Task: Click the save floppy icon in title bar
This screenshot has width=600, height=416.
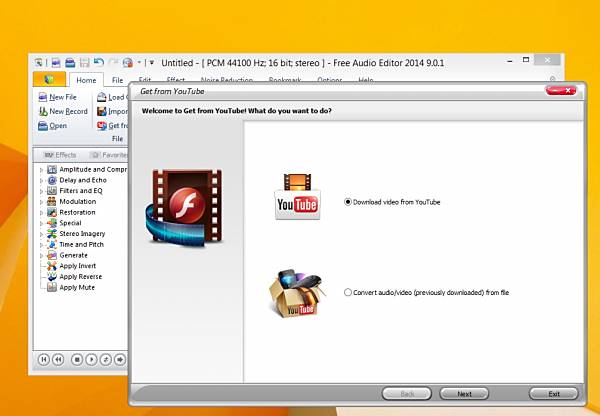Action: [x=85, y=62]
